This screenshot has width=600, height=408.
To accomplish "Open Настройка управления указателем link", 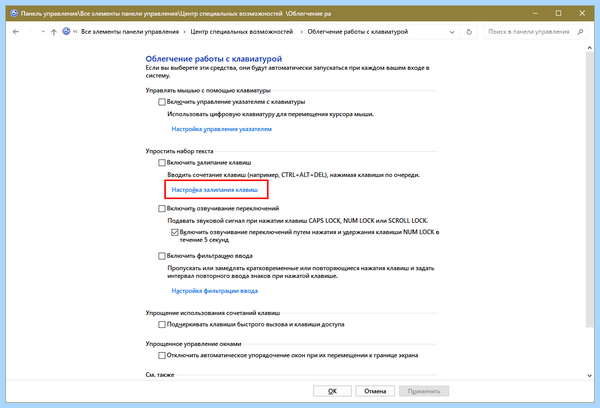I will [222, 129].
